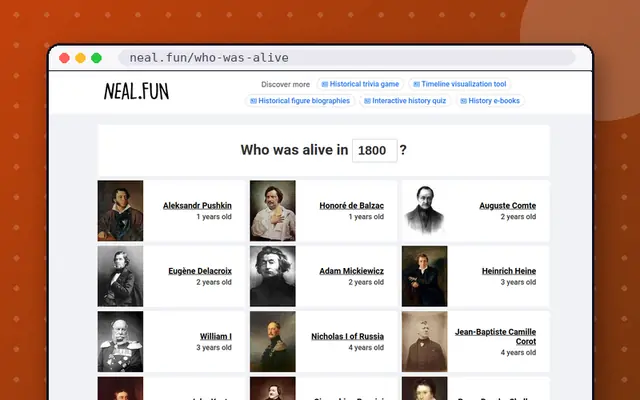Click Adam Mickiewicz portrait thumbnail
The height and width of the screenshot is (400, 640).
(273, 276)
